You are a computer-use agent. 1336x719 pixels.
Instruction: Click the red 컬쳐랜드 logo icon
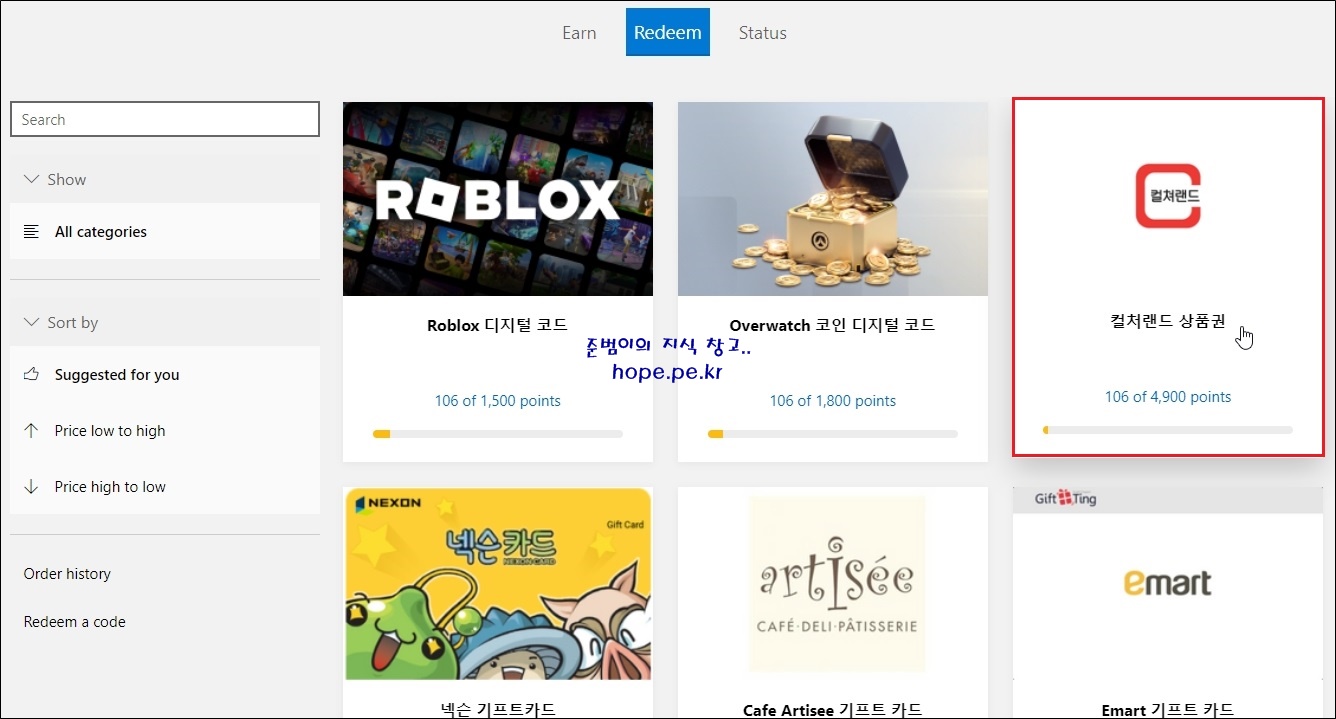pyautogui.click(x=1168, y=196)
